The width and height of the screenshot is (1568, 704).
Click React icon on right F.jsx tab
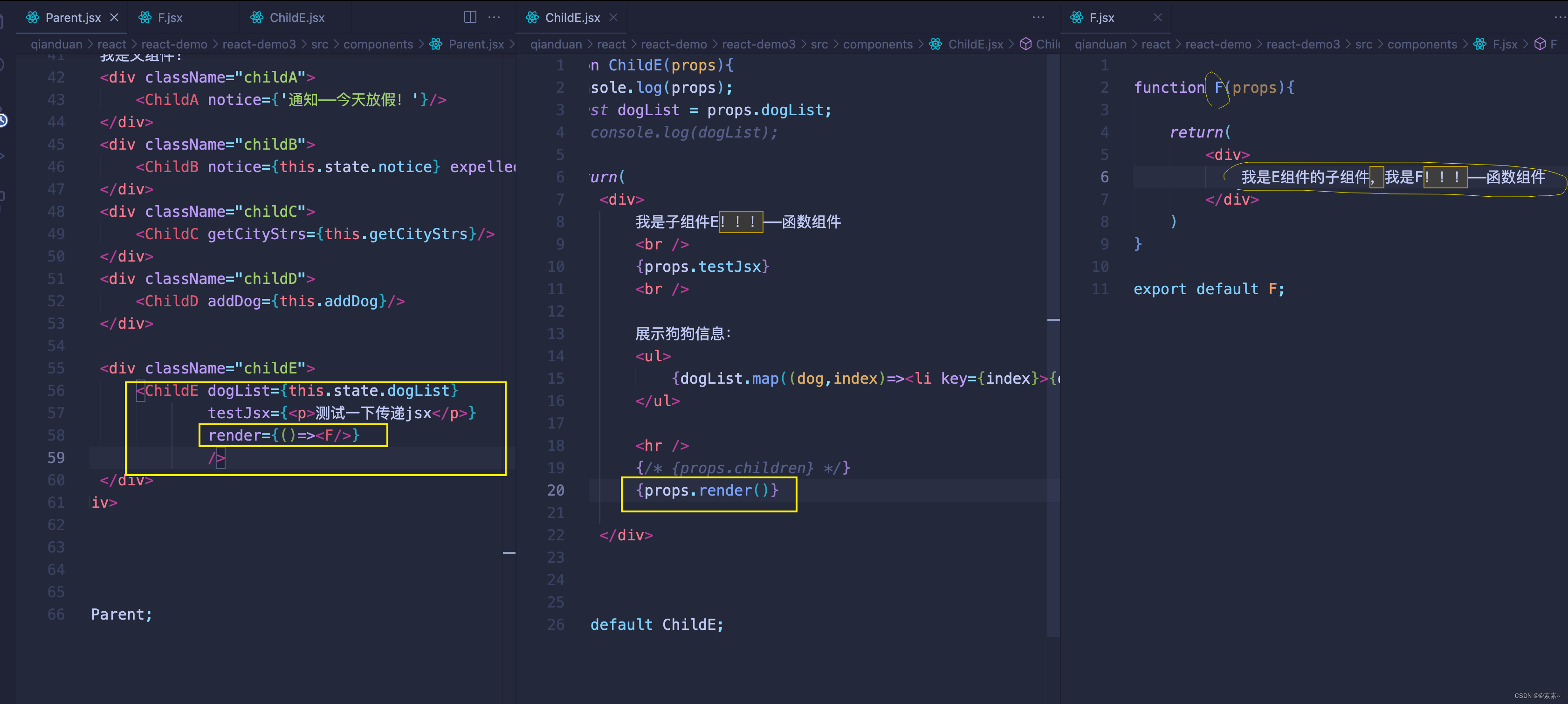[1077, 18]
